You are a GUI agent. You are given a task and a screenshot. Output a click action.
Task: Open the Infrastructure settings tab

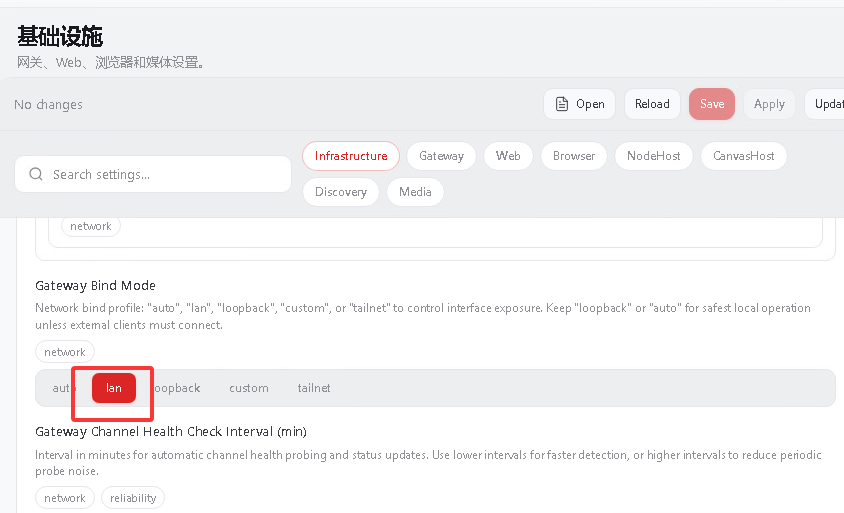click(351, 156)
